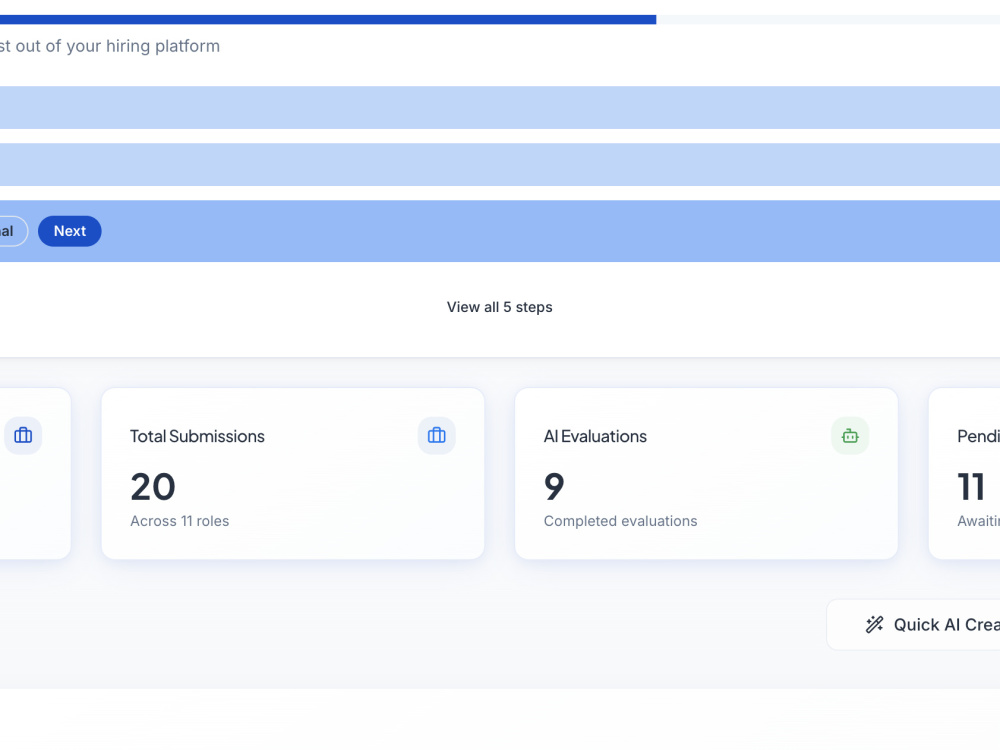The height and width of the screenshot is (750, 1000).
Task: Click the submissions count 20
Action: pos(153,487)
